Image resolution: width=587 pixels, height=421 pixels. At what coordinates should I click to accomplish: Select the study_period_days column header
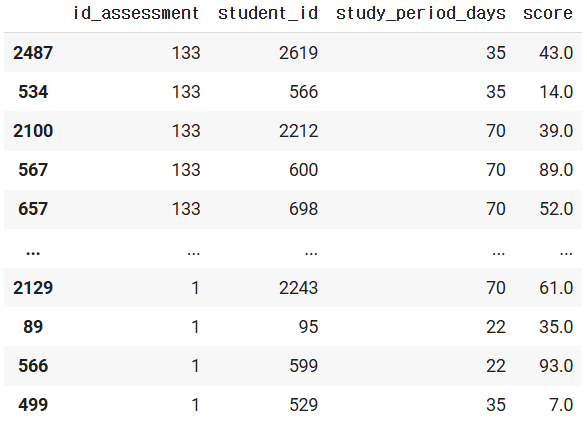click(x=421, y=14)
